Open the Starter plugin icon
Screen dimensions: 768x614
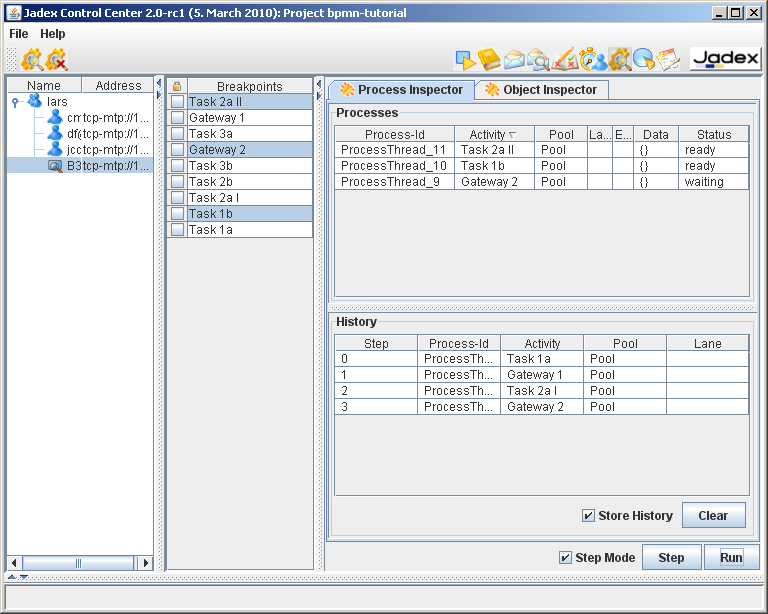coord(465,60)
